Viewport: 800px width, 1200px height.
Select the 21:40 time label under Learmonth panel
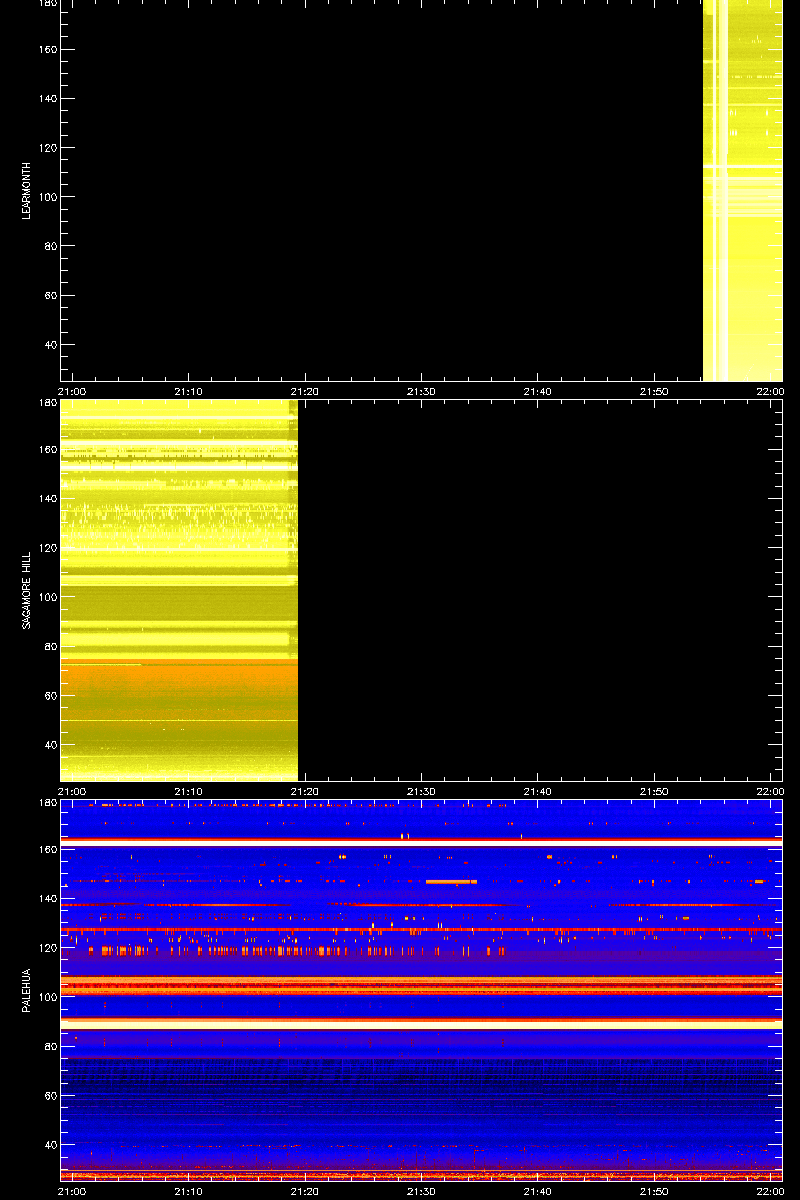[x=538, y=391]
